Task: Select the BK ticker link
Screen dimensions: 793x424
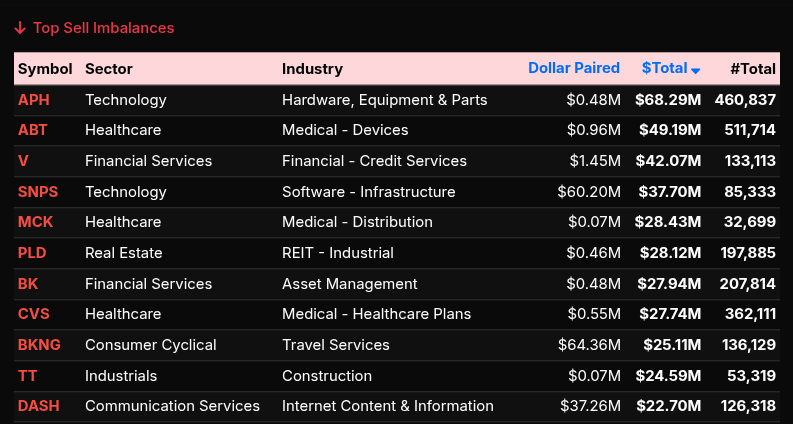Action: (x=28, y=284)
